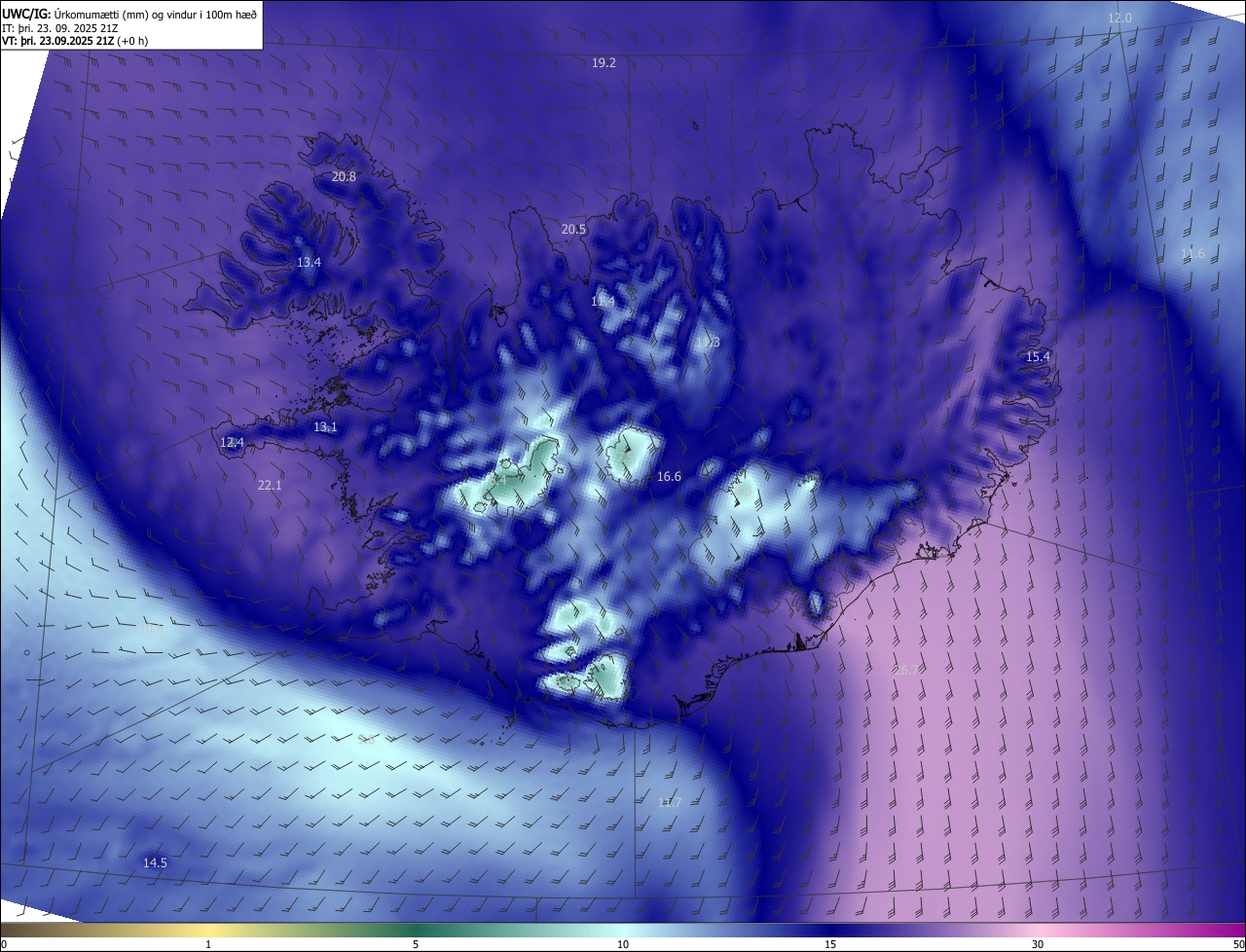Screen dimensions: 1246x952
Task: Click the 15.4 value label
Action: click(1038, 357)
